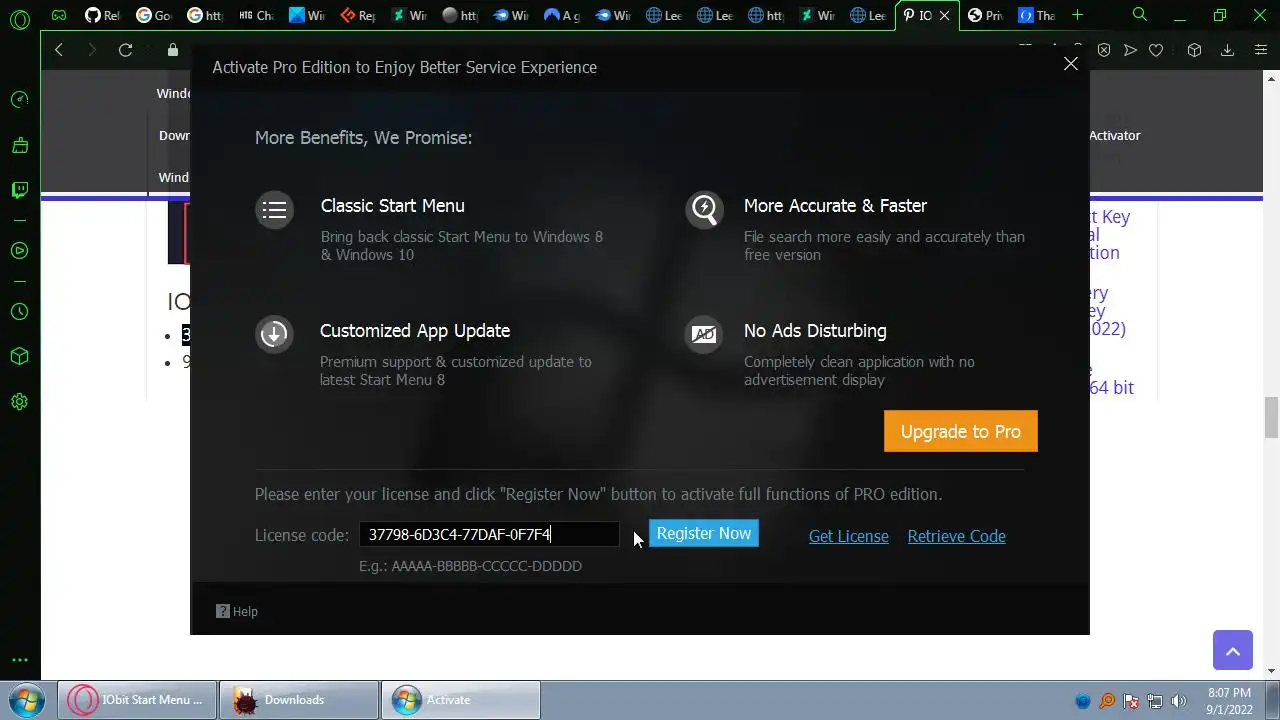Viewport: 1280px width, 720px height.
Task: Select Activate taskbar window button
Action: (x=461, y=700)
